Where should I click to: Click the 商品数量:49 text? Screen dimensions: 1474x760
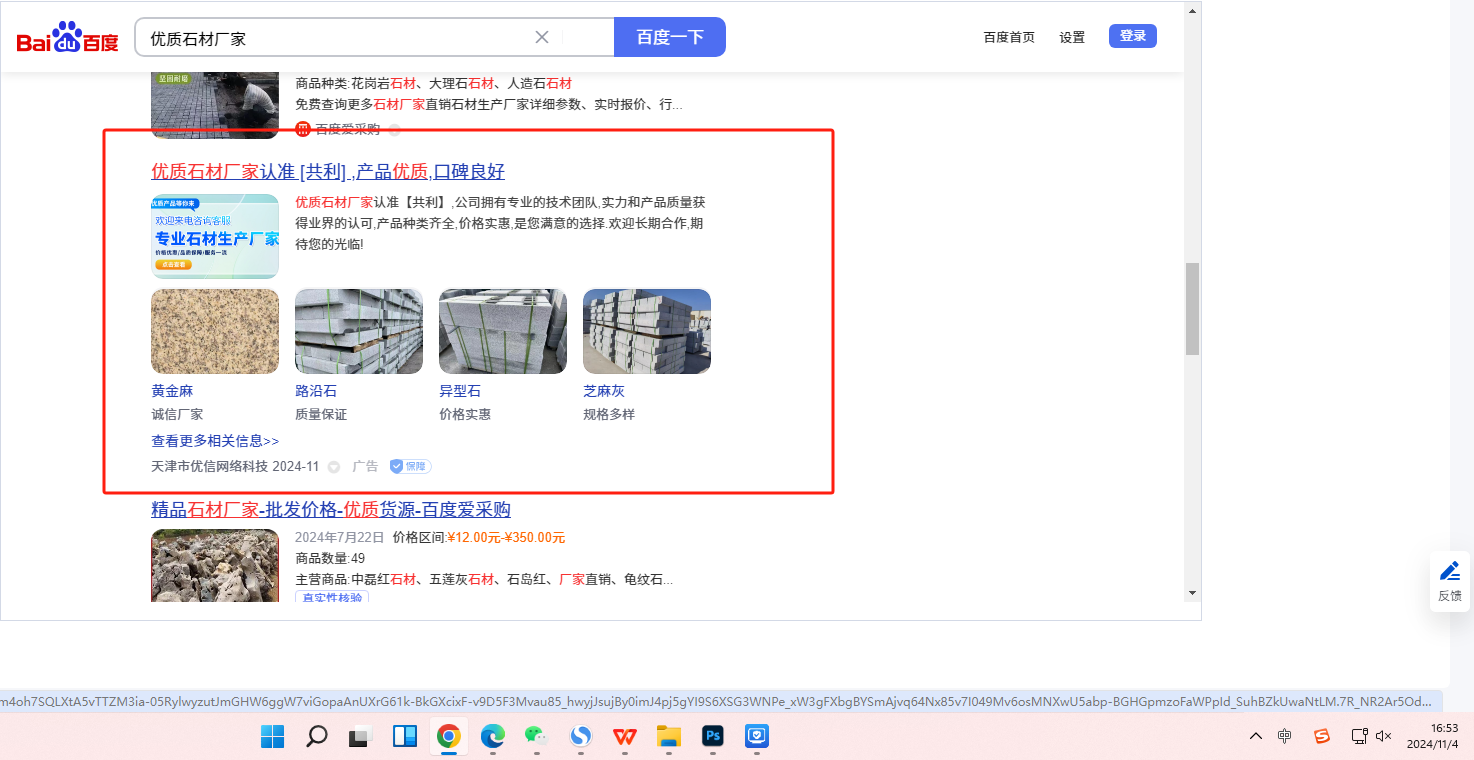[x=330, y=558]
